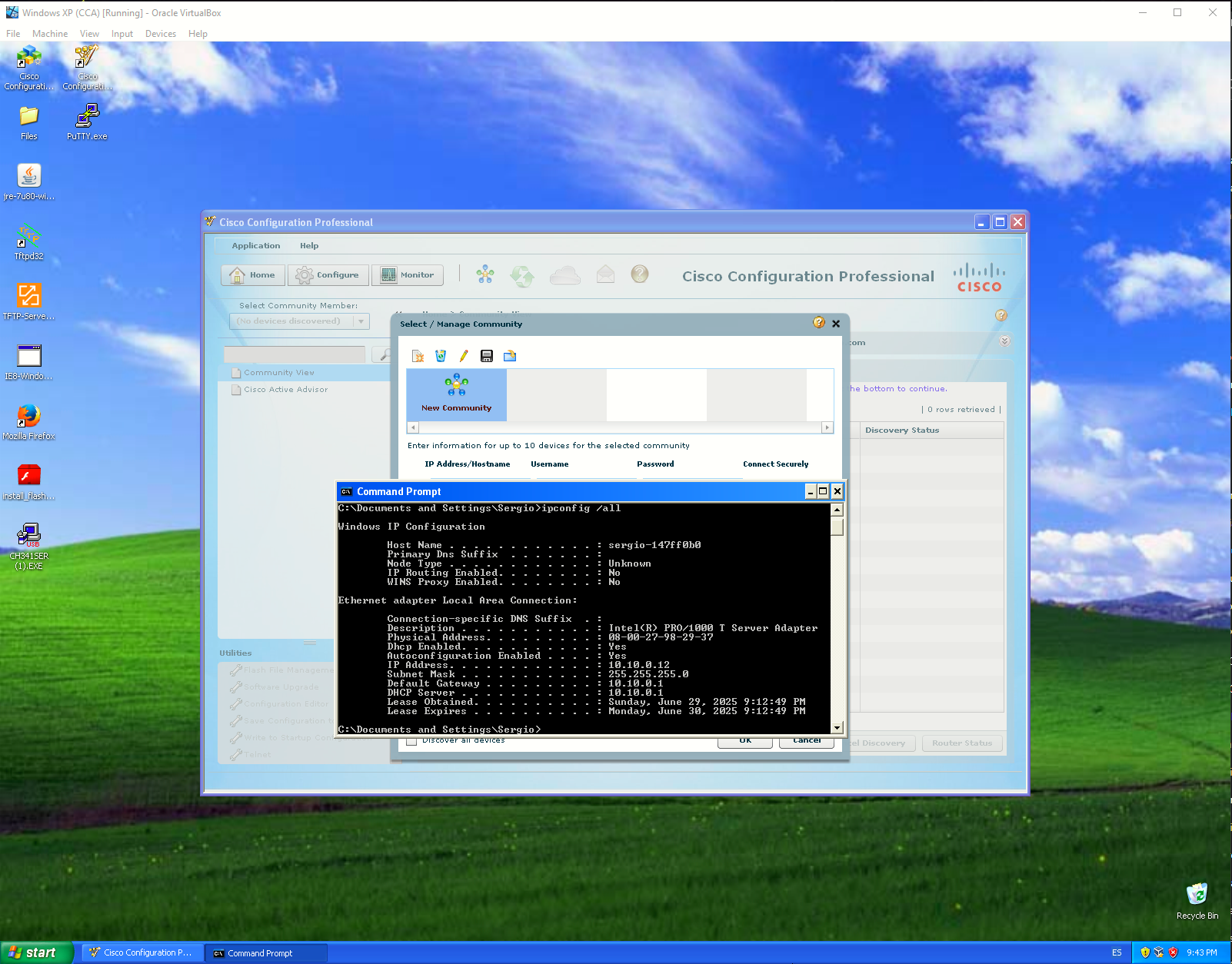Click the import community folder icon

click(510, 356)
